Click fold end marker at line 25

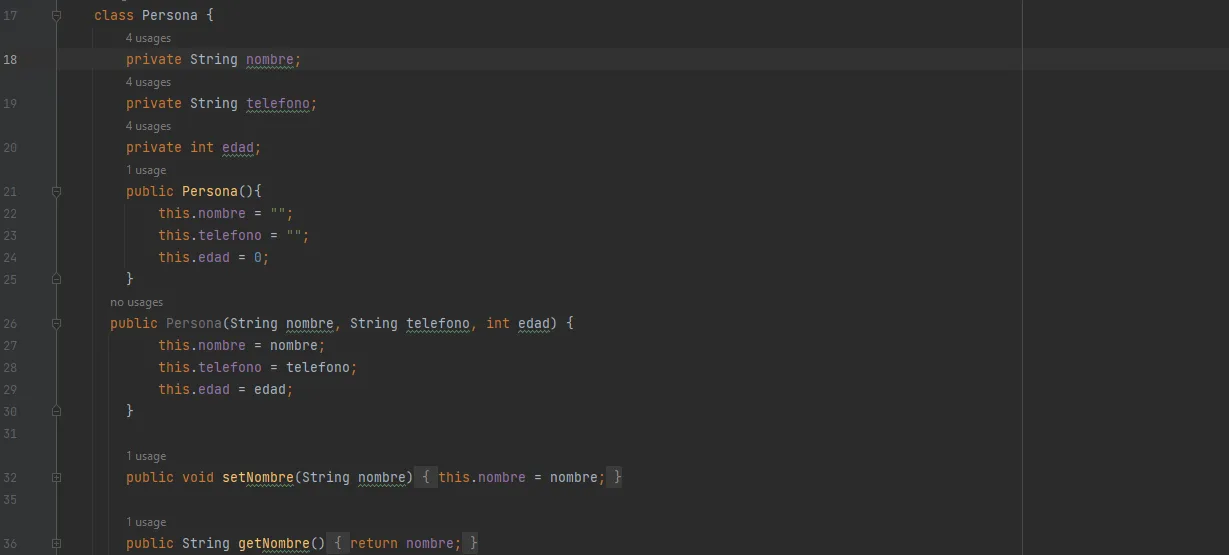click(x=57, y=279)
